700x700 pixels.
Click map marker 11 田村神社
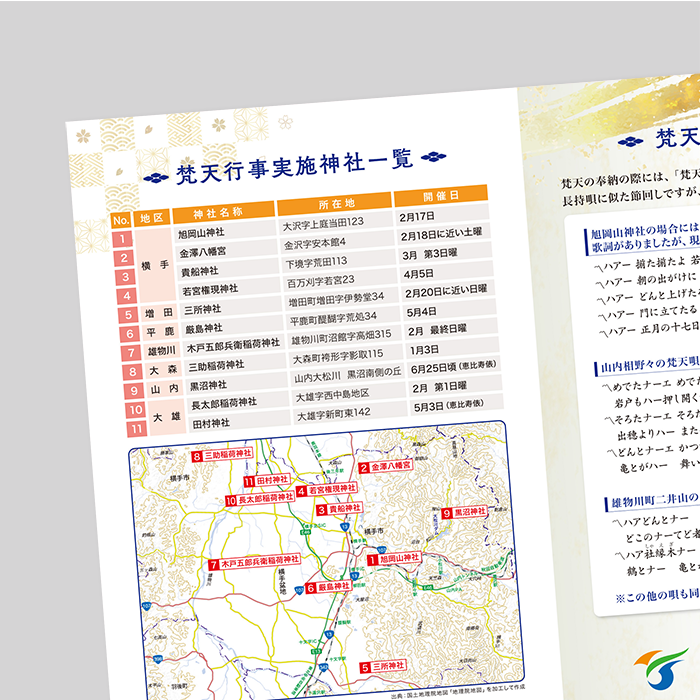267,480
